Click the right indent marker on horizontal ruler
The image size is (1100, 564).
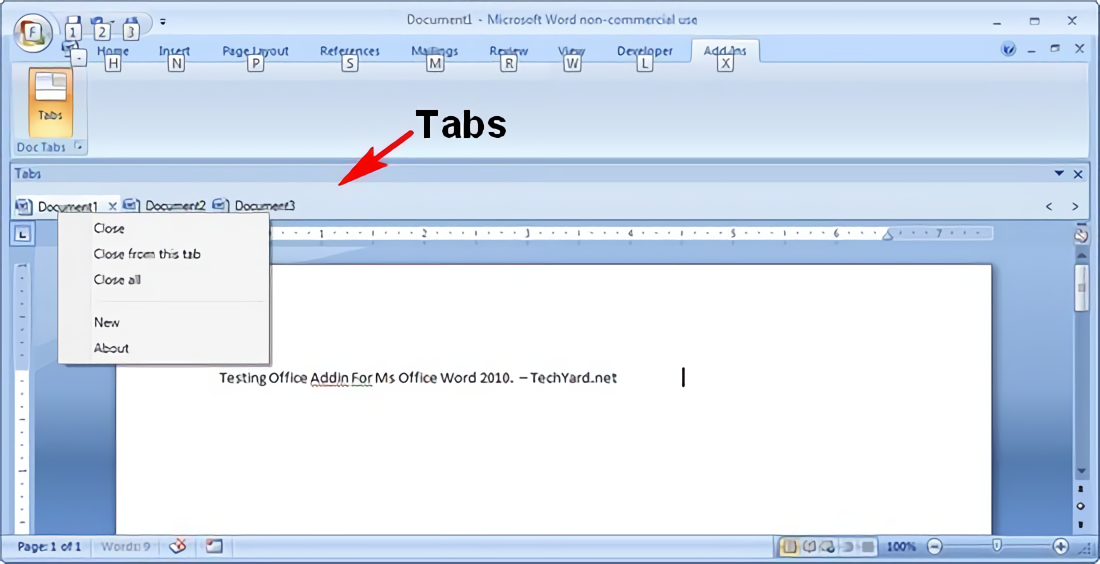887,236
